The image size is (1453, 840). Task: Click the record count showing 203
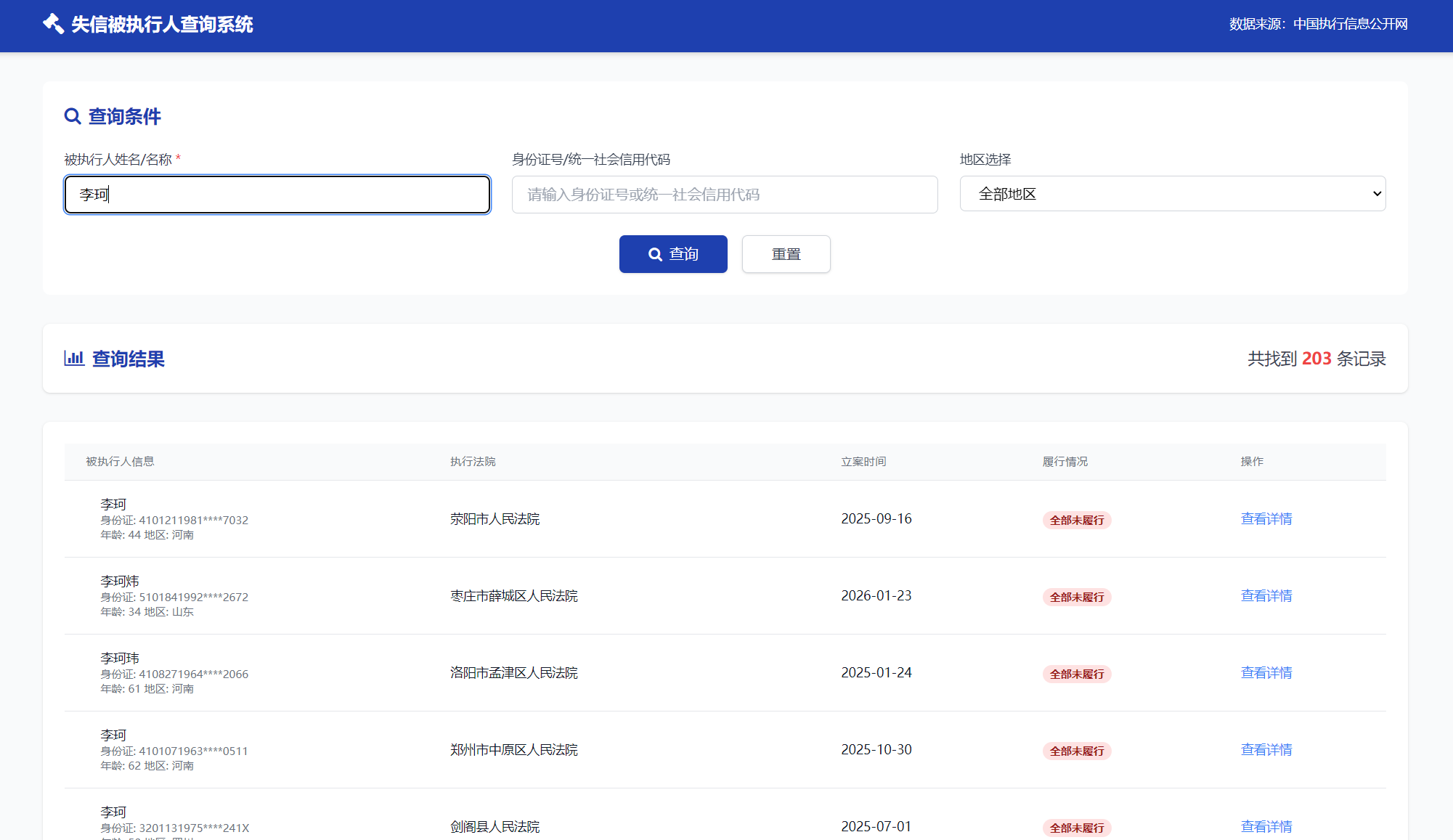click(1316, 358)
